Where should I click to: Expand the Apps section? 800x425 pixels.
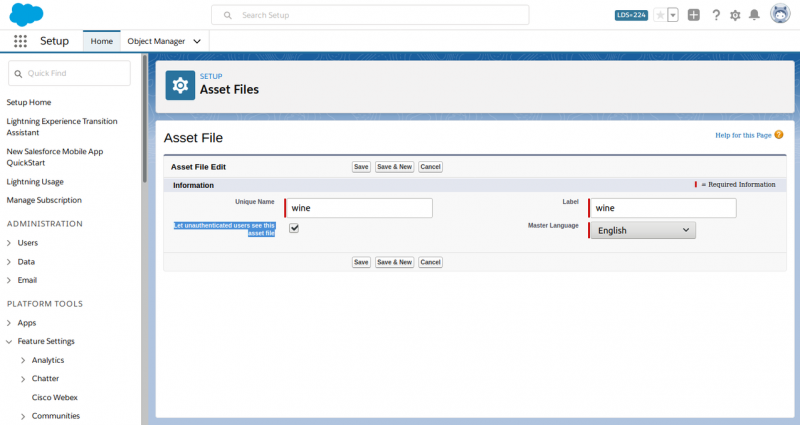pyautogui.click(x=9, y=323)
